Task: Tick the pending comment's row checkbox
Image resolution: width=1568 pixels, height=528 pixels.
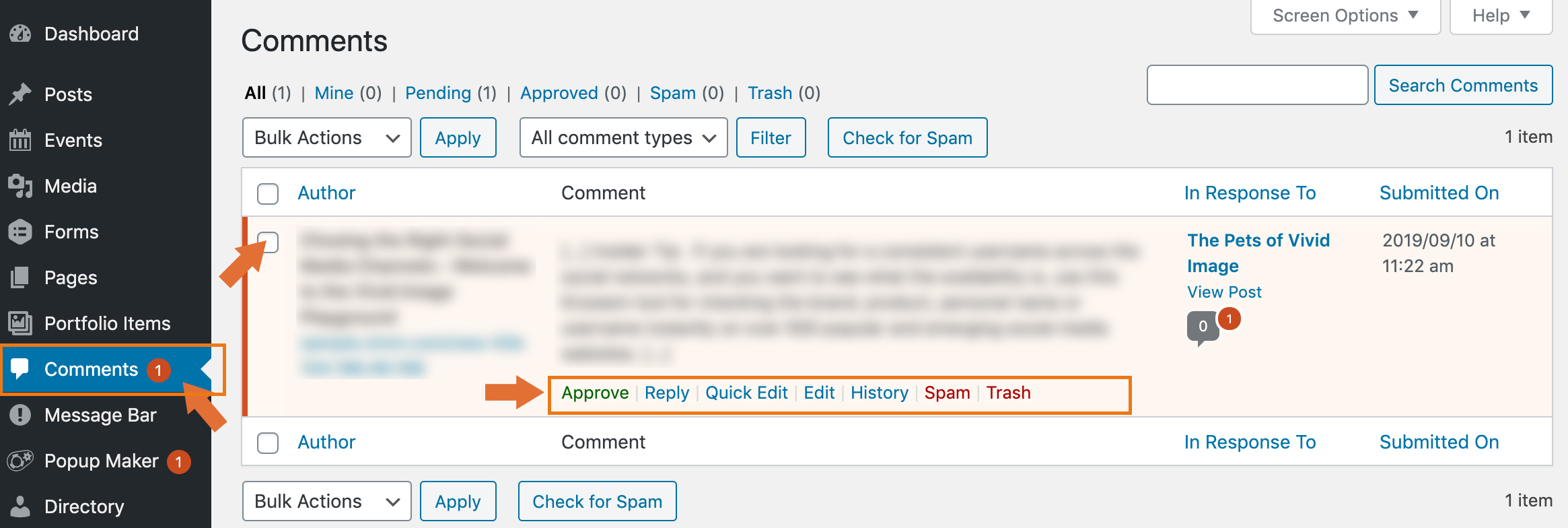Action: (x=268, y=242)
